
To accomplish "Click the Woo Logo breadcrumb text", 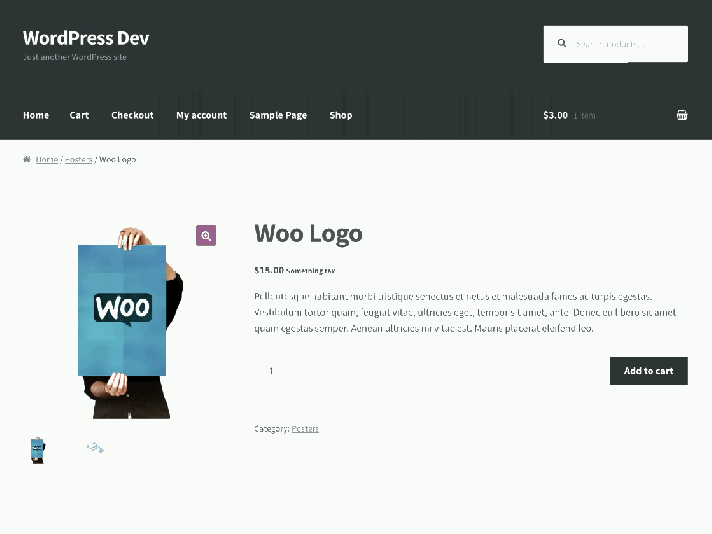I will click(x=118, y=159).
